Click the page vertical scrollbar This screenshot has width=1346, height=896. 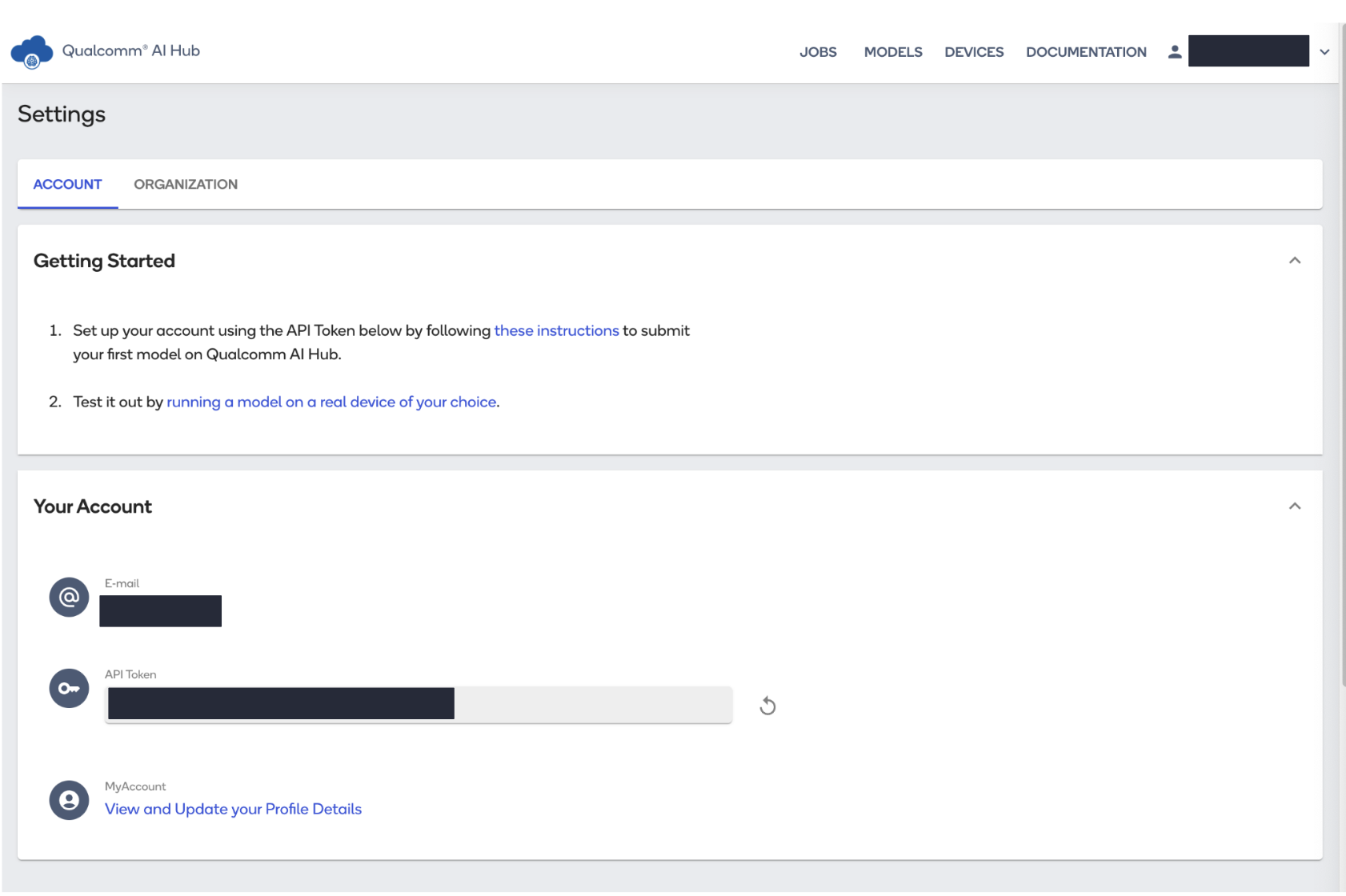click(1342, 356)
